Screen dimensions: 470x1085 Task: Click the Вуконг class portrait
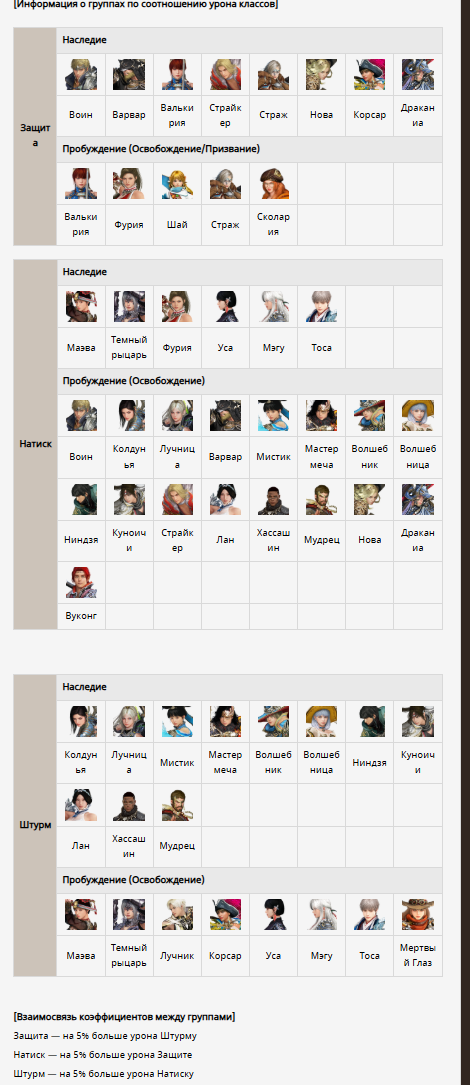[81, 583]
